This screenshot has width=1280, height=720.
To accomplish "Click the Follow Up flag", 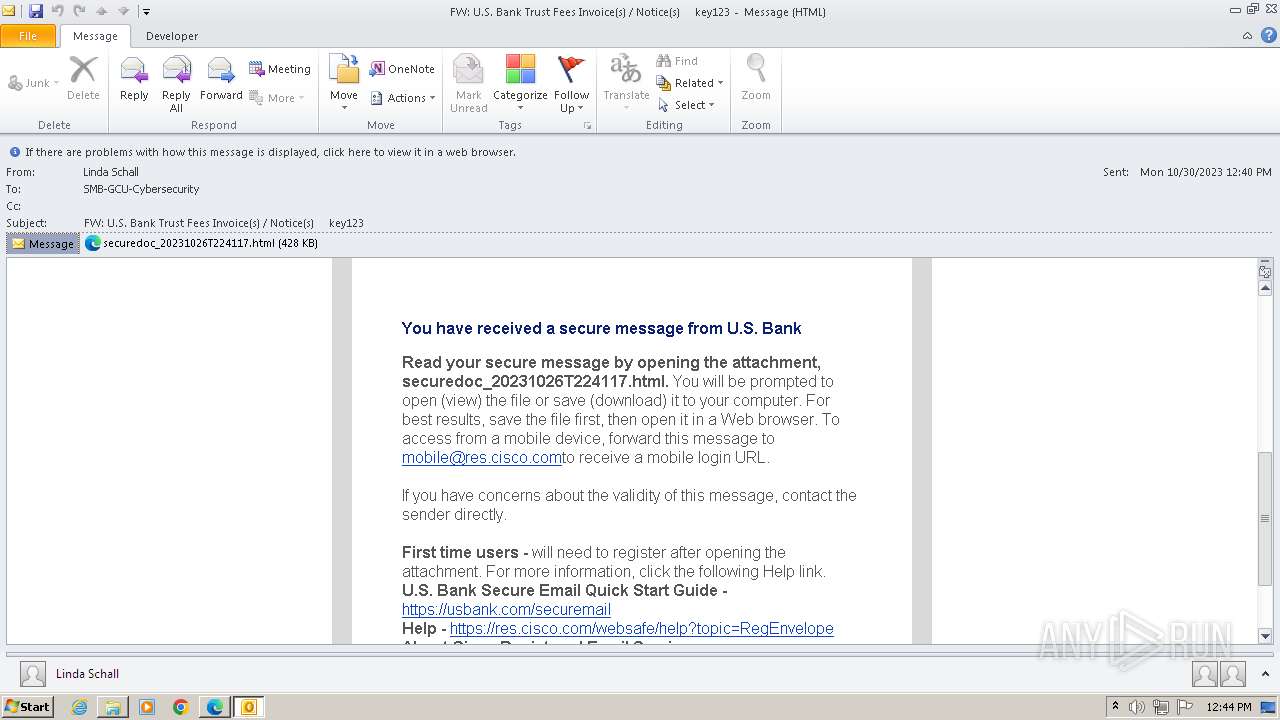I will pos(571,84).
